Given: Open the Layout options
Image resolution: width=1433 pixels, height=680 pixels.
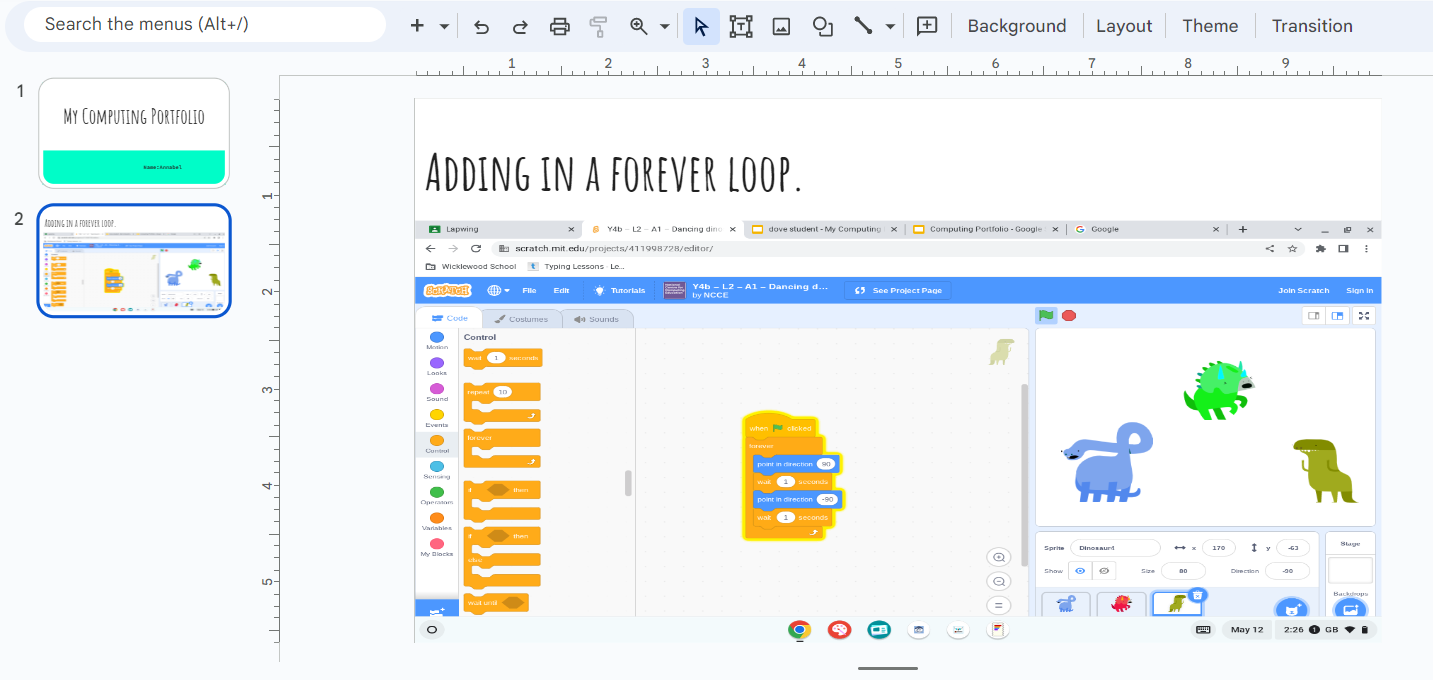Looking at the screenshot, I should 1124,26.
